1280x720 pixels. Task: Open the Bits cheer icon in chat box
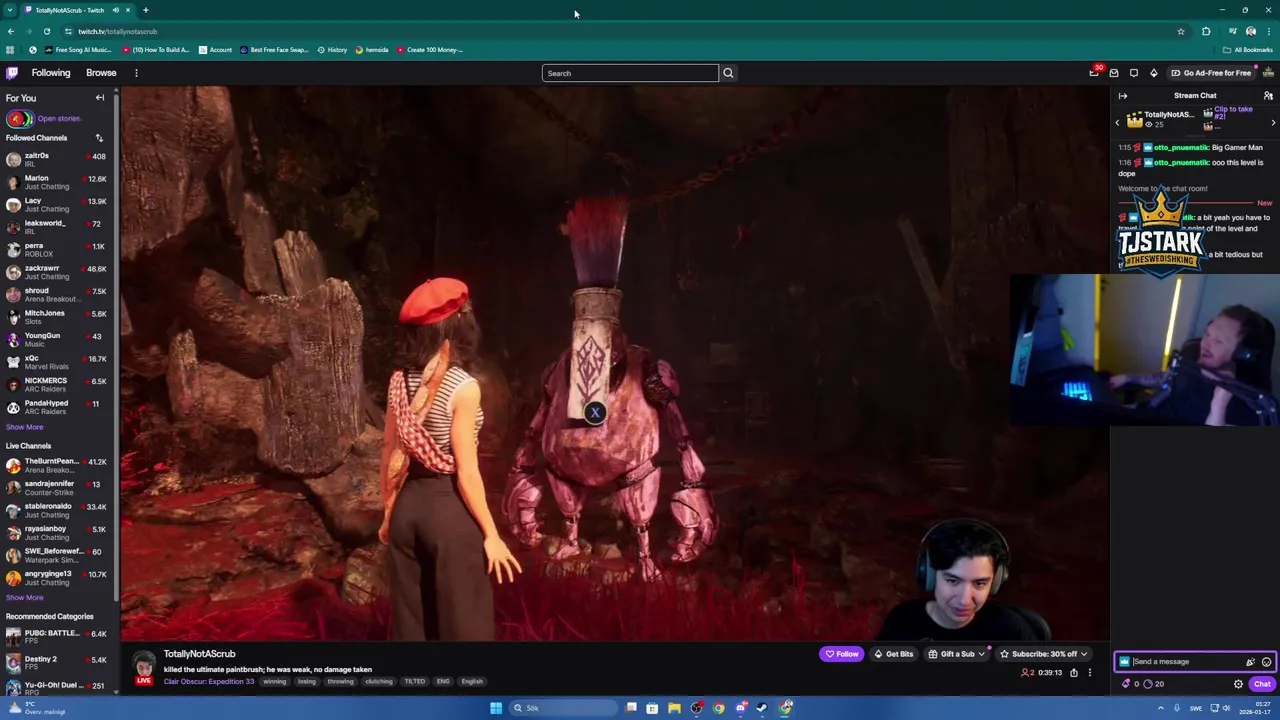(x=1250, y=662)
